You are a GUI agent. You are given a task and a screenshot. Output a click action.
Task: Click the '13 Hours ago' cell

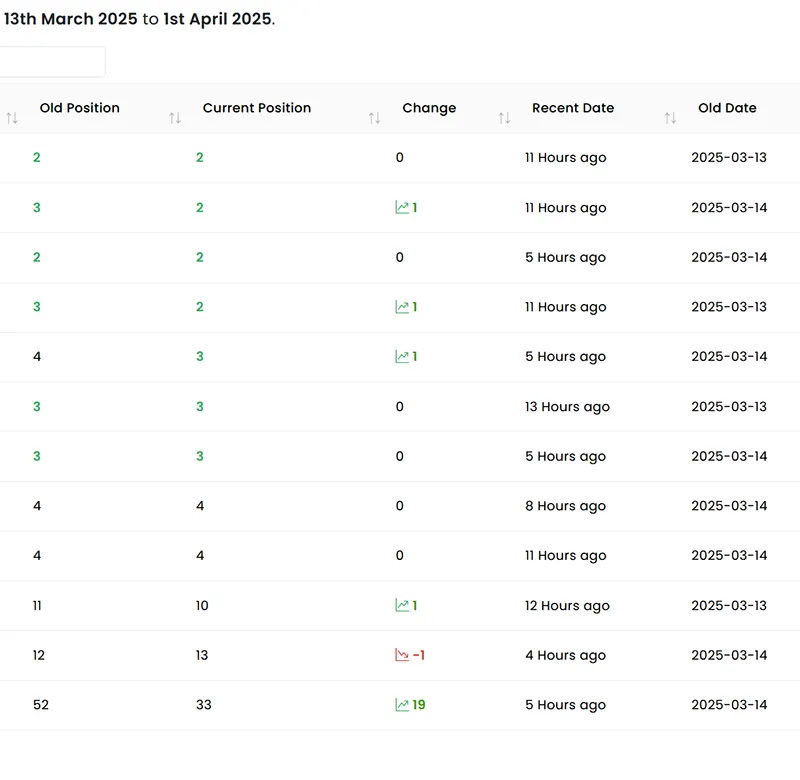click(567, 407)
